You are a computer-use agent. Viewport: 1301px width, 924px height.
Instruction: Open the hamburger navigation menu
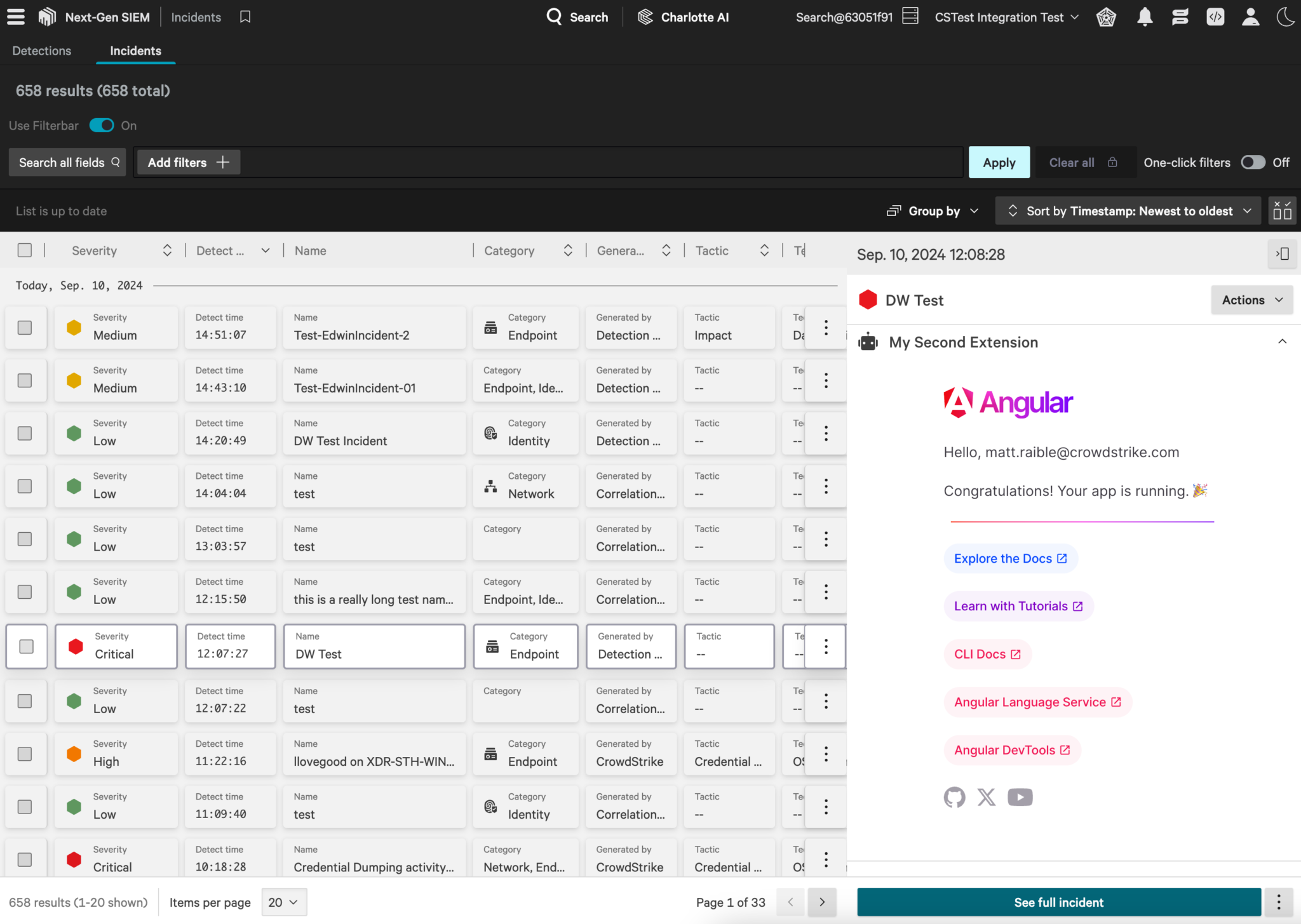pos(15,17)
